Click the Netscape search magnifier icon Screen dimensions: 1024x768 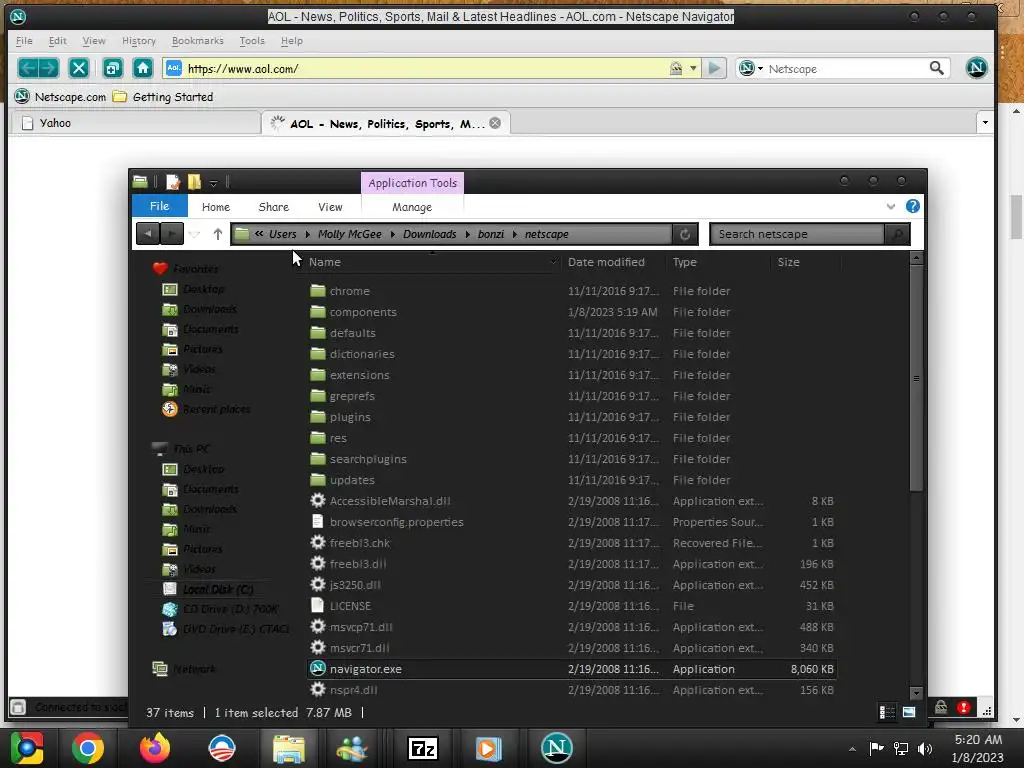point(936,68)
